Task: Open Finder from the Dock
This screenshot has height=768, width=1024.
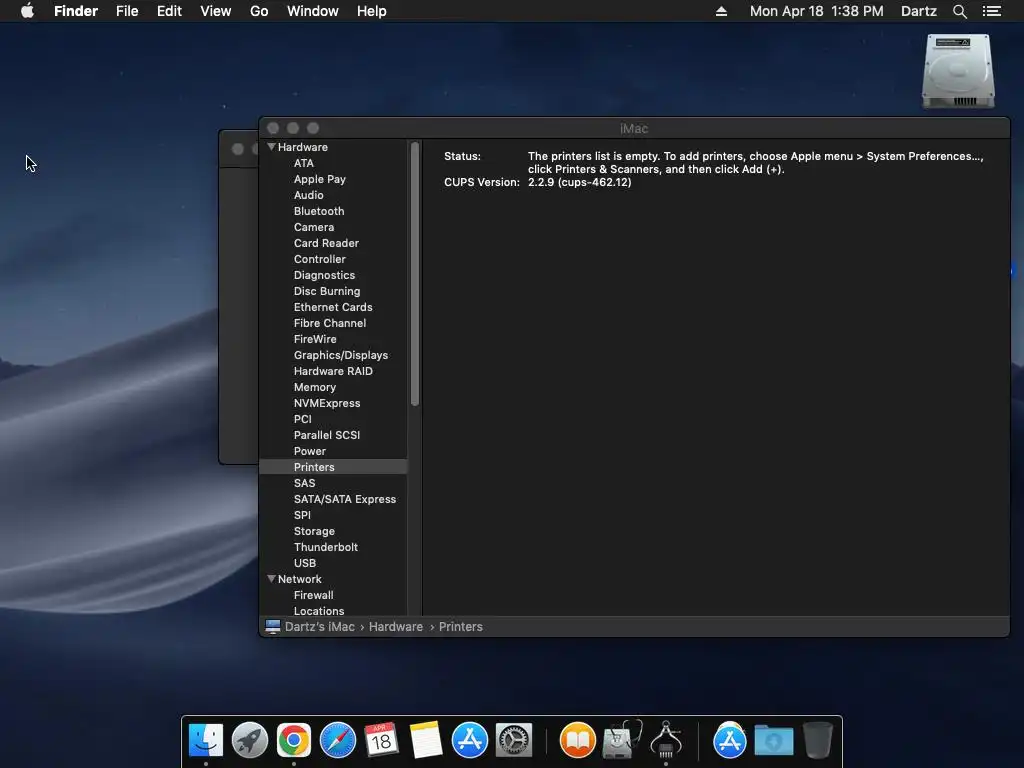Action: tap(206, 740)
